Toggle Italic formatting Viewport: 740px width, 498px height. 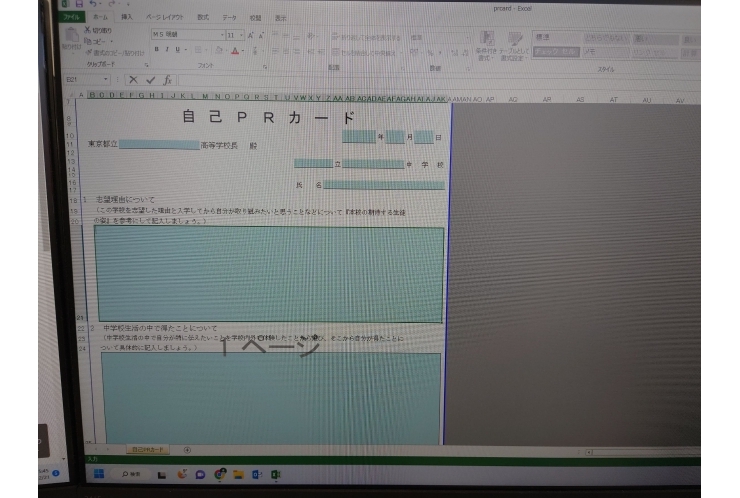point(167,49)
